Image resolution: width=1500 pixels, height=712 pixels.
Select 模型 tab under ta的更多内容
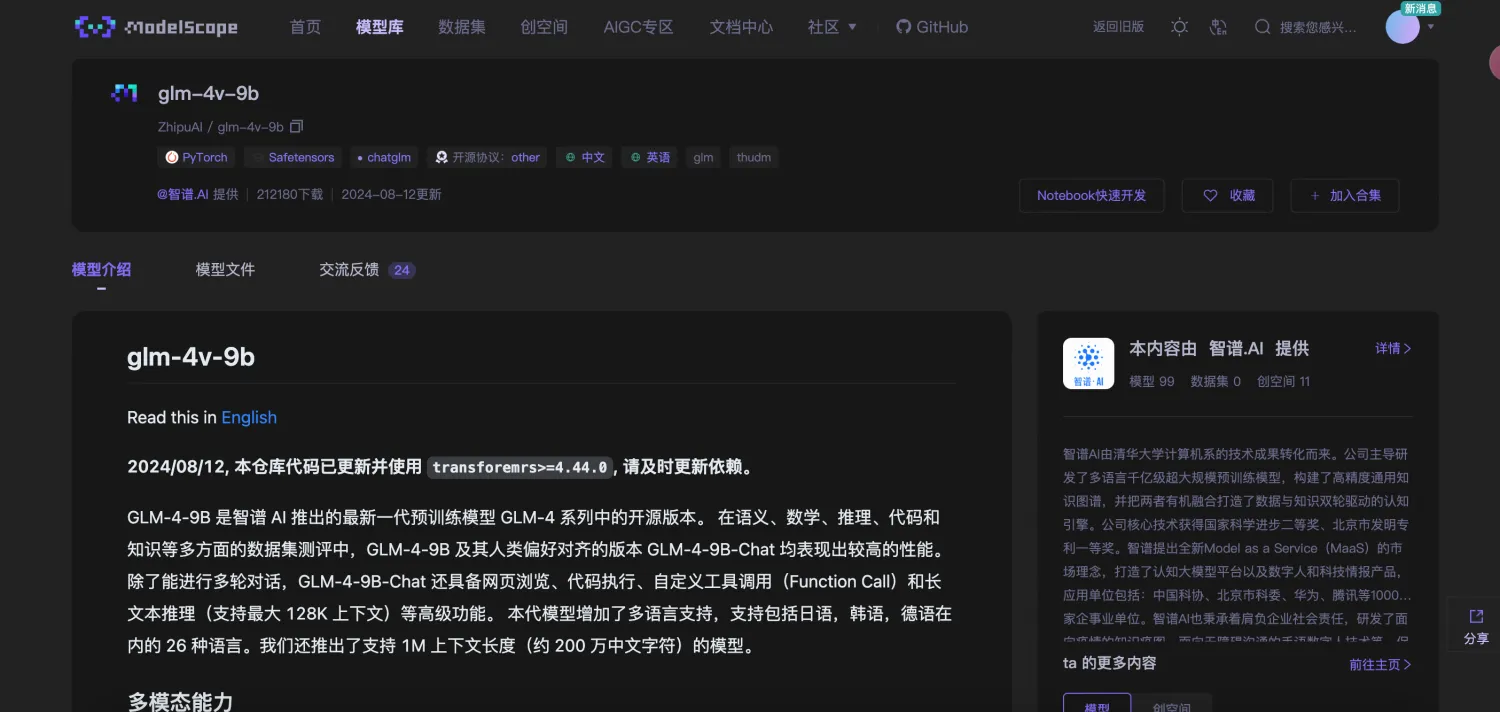pos(1097,705)
